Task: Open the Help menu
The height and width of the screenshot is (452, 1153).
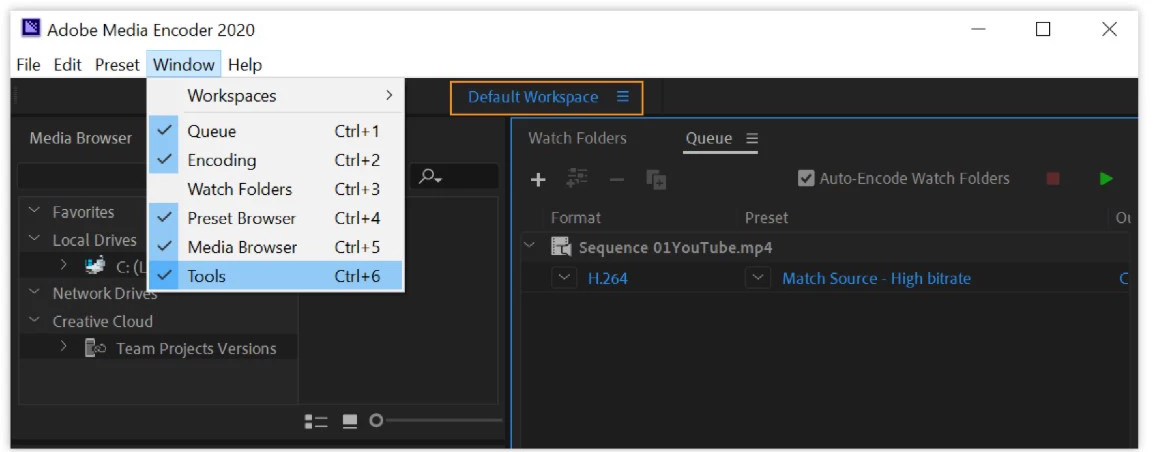Action: 245,65
